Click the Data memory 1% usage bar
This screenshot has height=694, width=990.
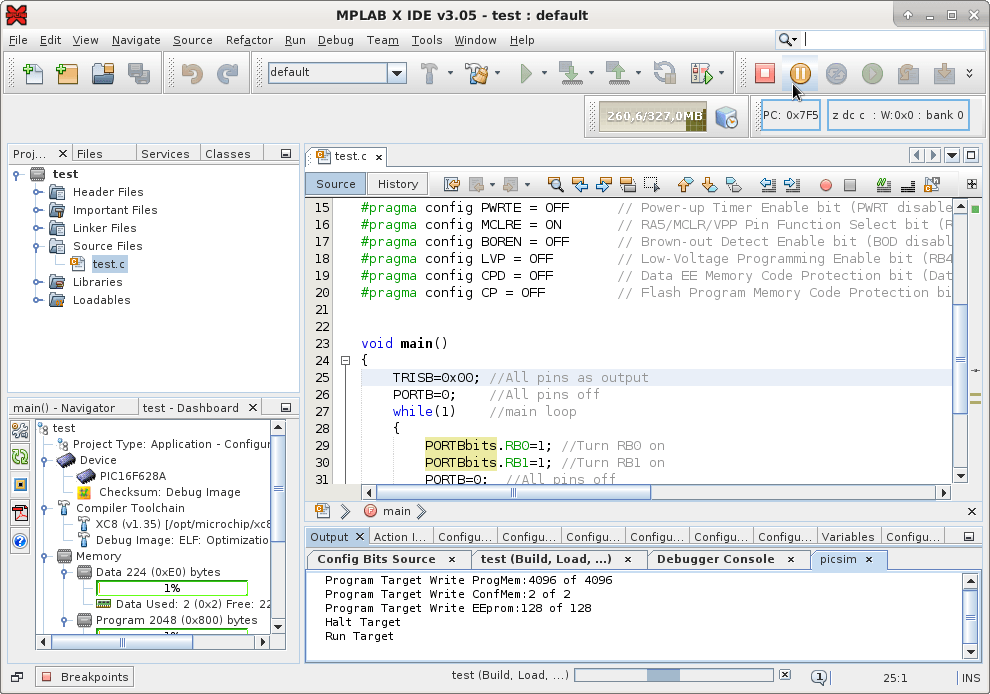click(x=172, y=589)
